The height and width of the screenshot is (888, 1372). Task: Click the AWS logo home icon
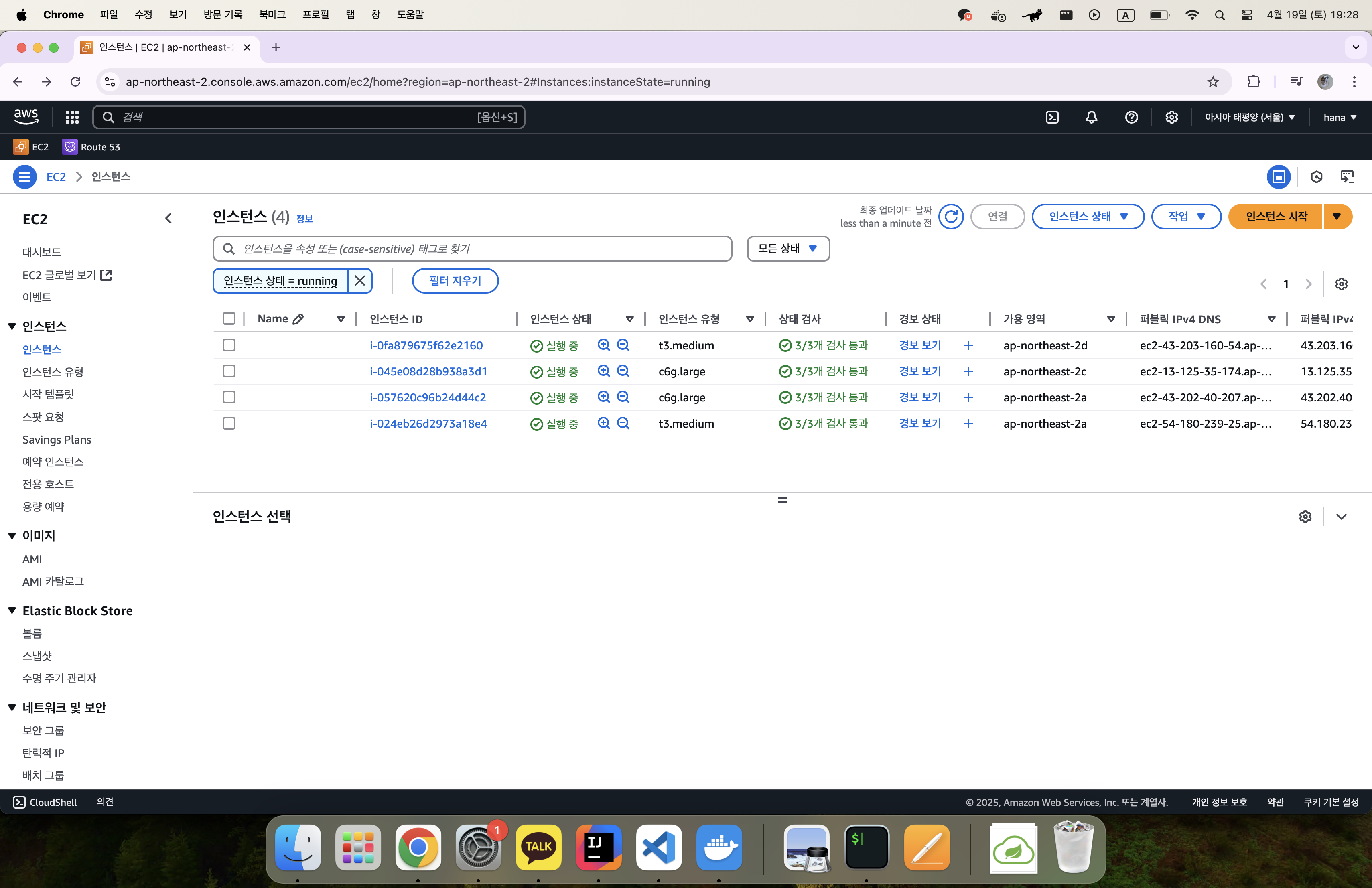tap(26, 117)
